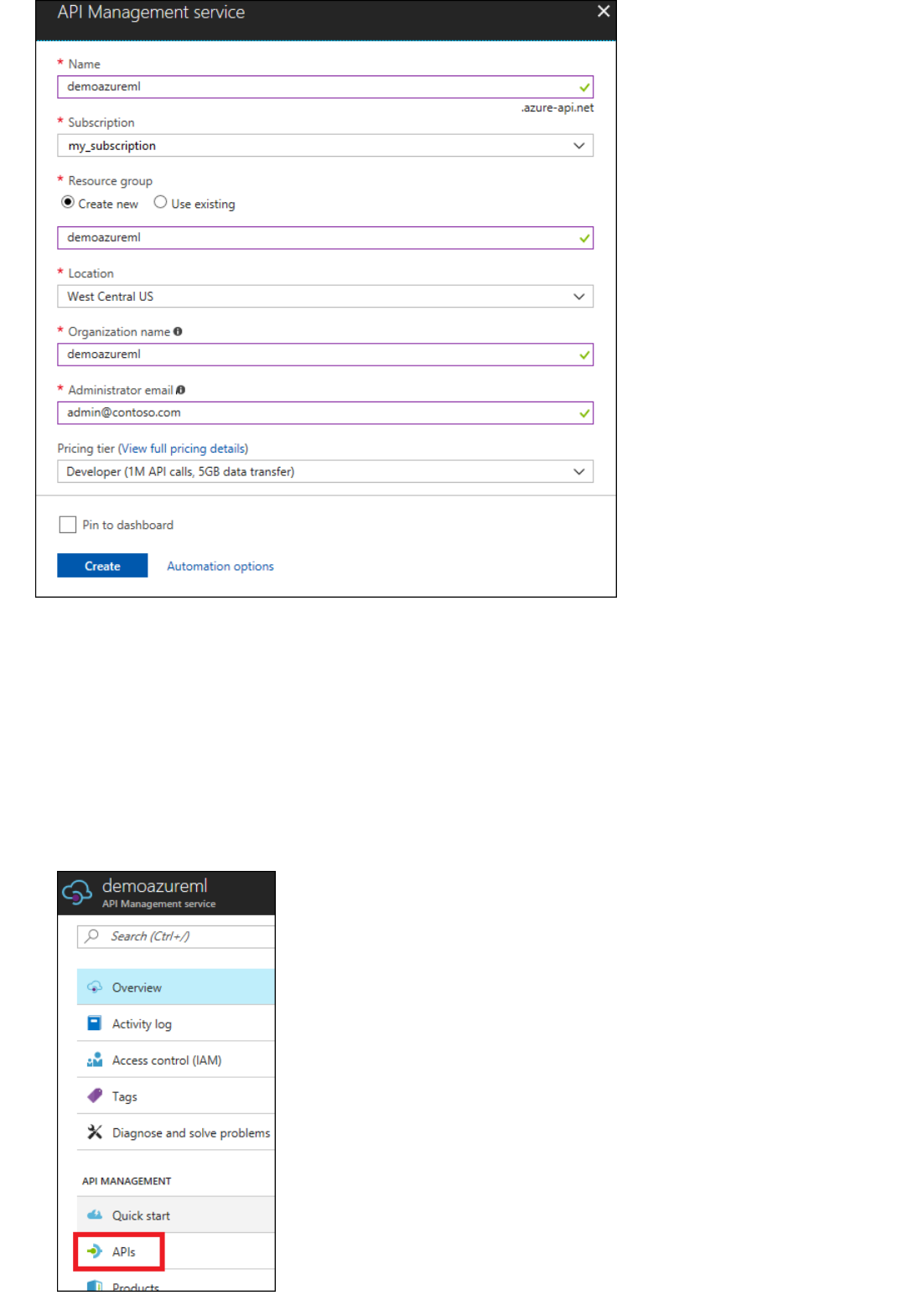Click the Administrator email info icon
Image resolution: width=902 pixels, height=1316 pixels.
coord(180,390)
